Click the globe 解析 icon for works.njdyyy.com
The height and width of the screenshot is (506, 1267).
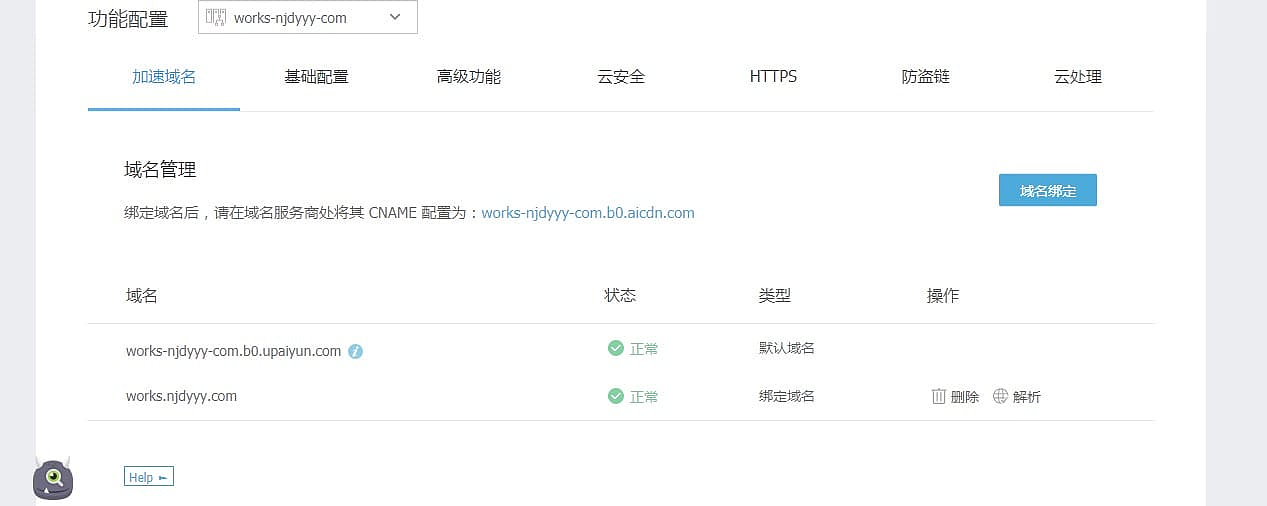click(x=1000, y=396)
